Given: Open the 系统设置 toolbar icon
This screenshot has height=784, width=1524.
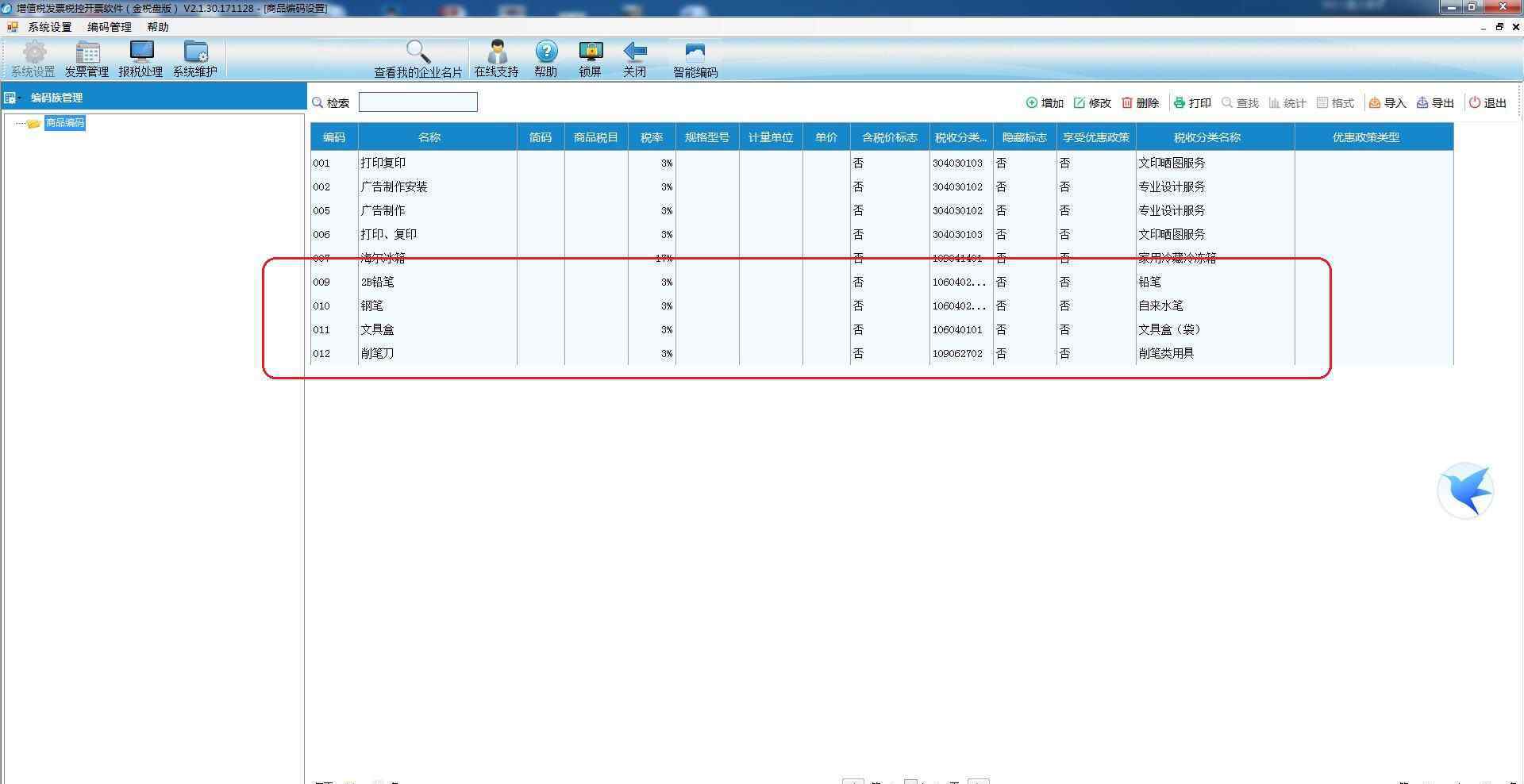Looking at the screenshot, I should pos(33,60).
